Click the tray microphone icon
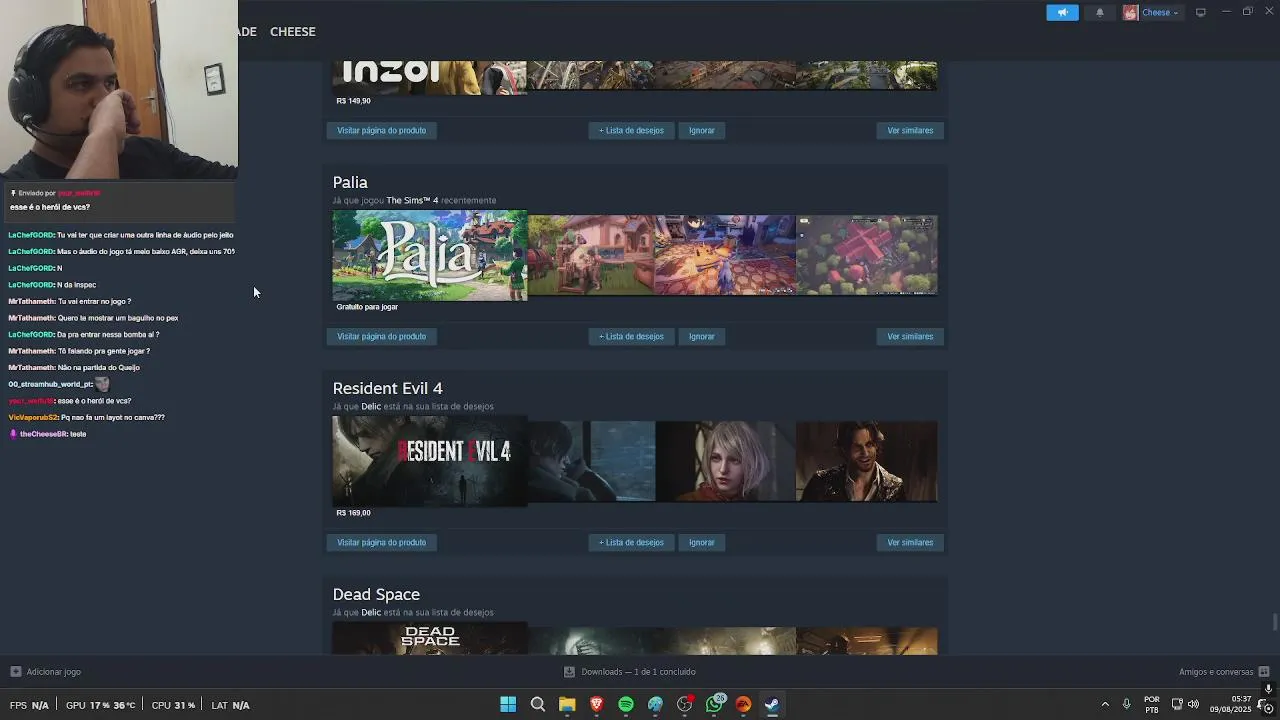1280x720 pixels. click(x=1126, y=704)
